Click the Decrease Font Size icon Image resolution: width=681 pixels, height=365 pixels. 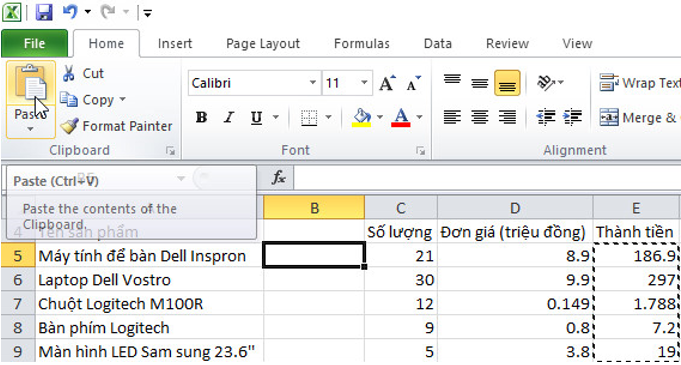click(x=413, y=83)
